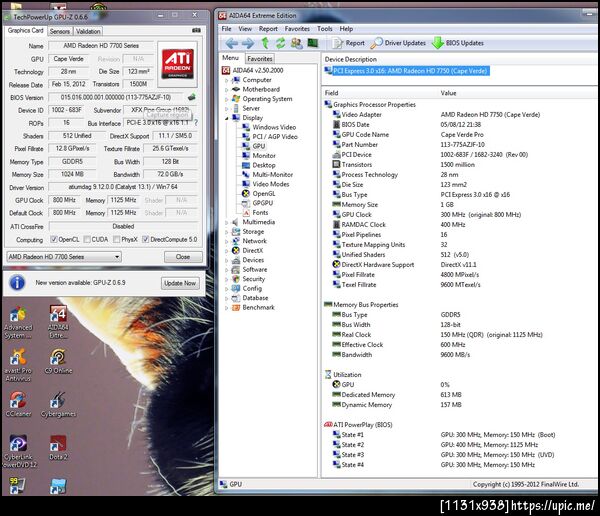Click the Value column header
The height and width of the screenshot is (516, 600).
(448, 93)
